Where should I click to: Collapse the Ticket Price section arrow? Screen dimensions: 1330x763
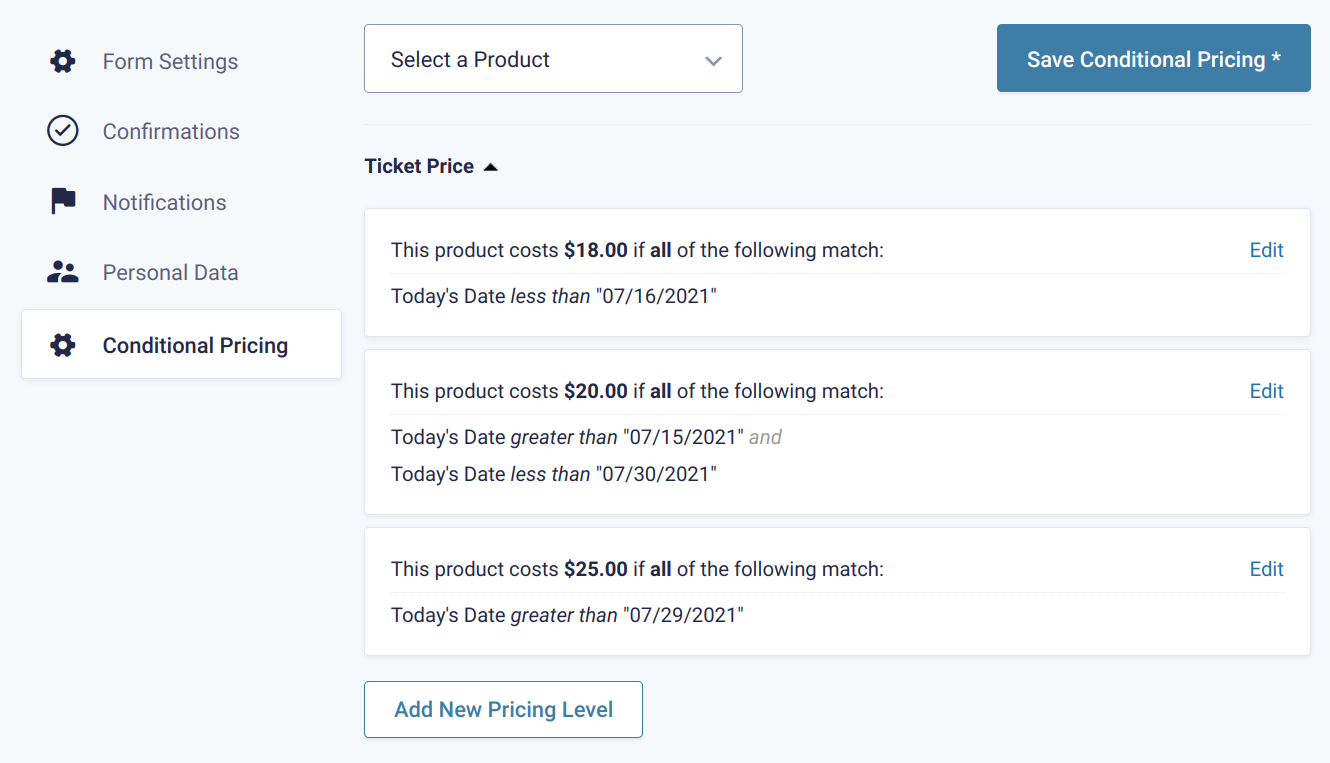click(x=490, y=167)
